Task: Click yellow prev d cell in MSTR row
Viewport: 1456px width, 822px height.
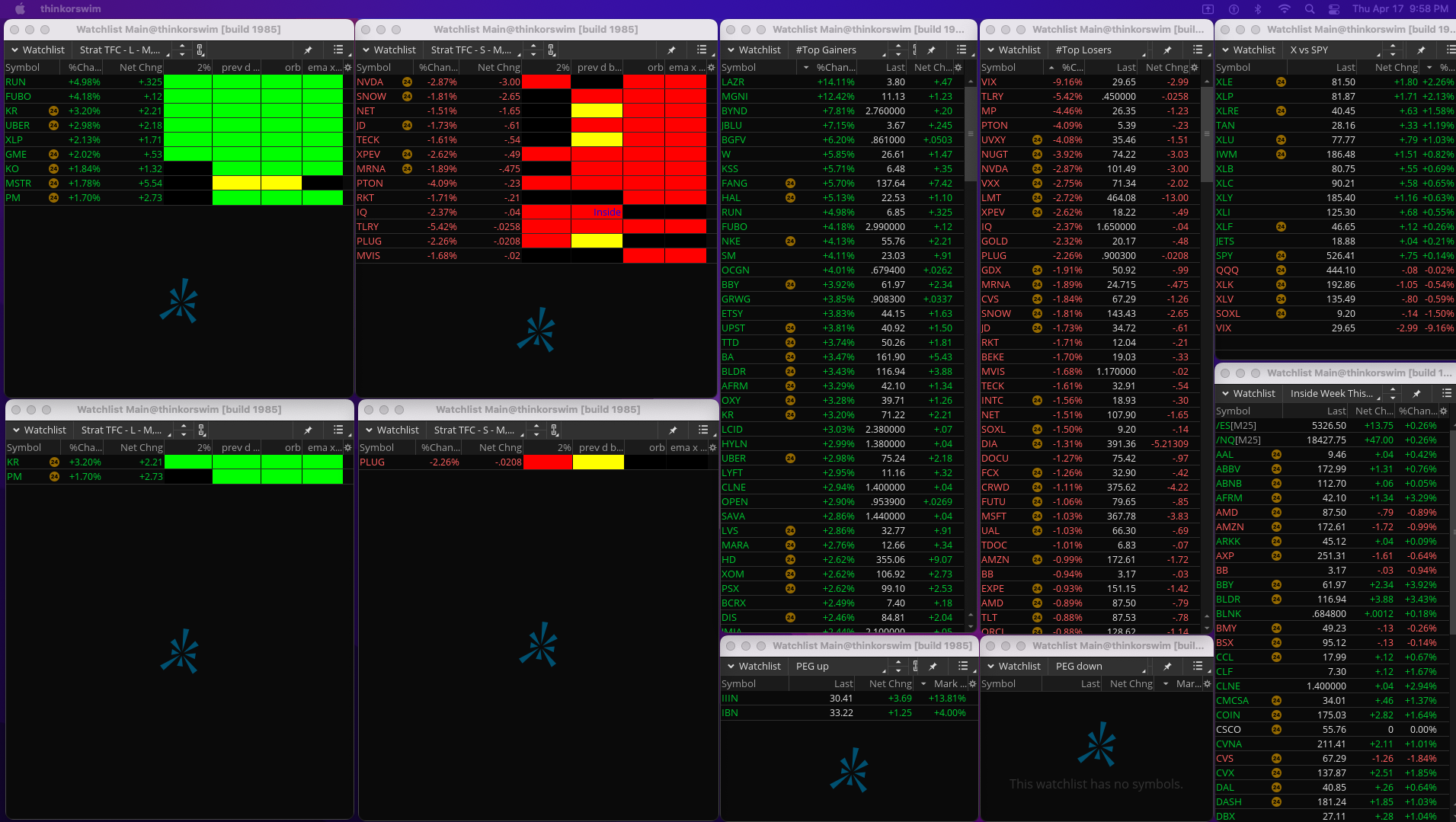Action: (236, 184)
